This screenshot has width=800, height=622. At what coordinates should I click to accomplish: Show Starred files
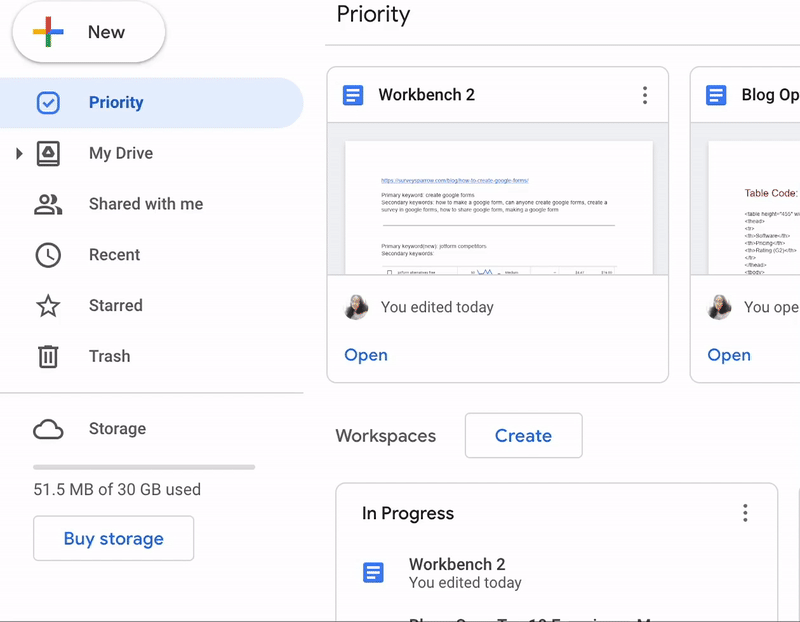click(x=115, y=305)
